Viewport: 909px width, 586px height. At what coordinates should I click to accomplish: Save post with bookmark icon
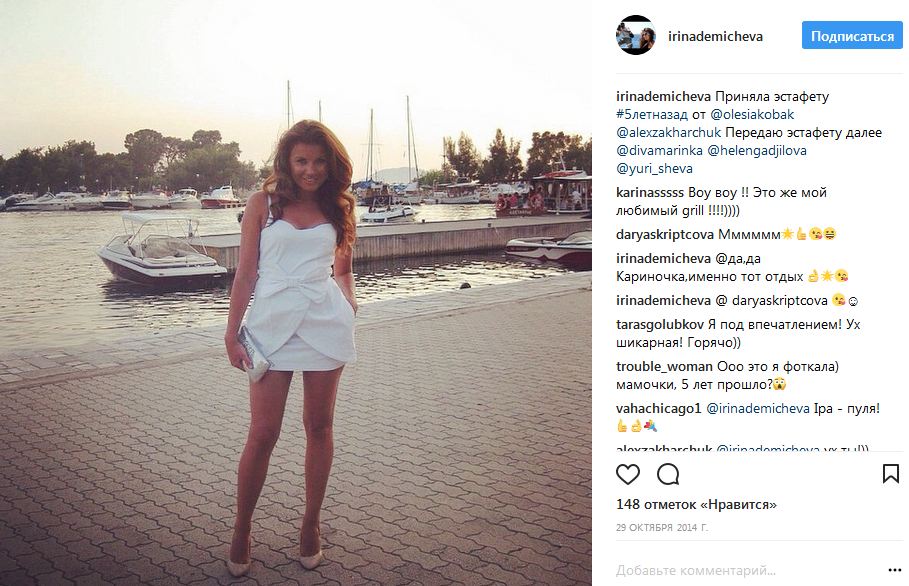pos(890,474)
